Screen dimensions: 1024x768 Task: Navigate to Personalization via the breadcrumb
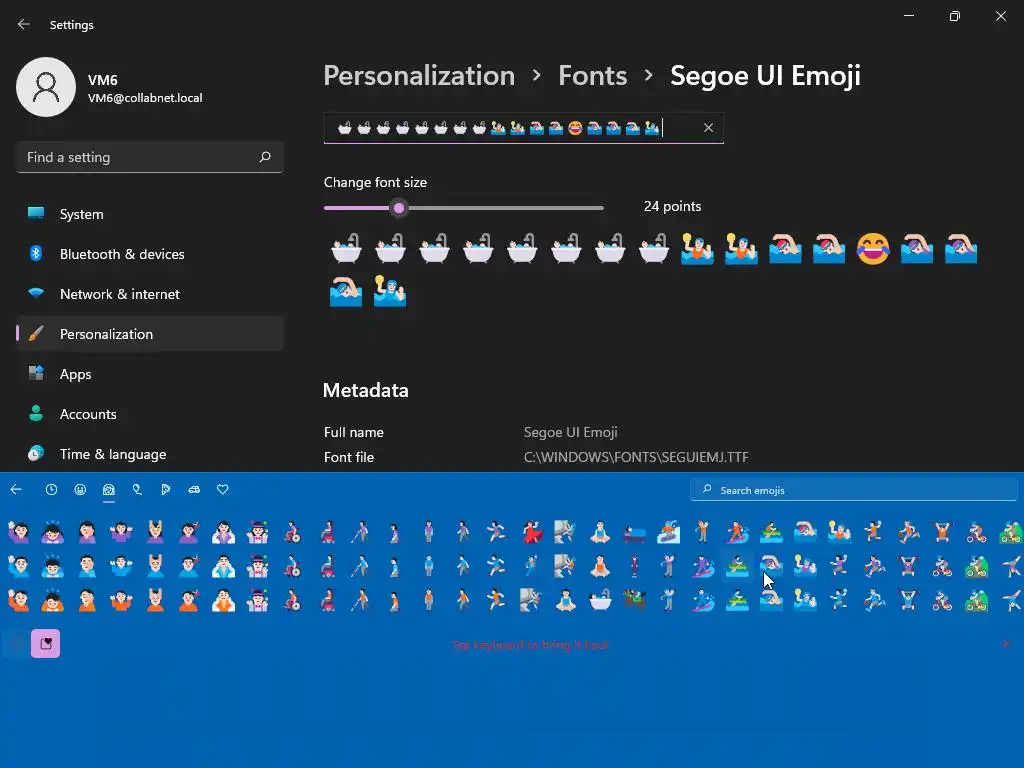pos(419,76)
